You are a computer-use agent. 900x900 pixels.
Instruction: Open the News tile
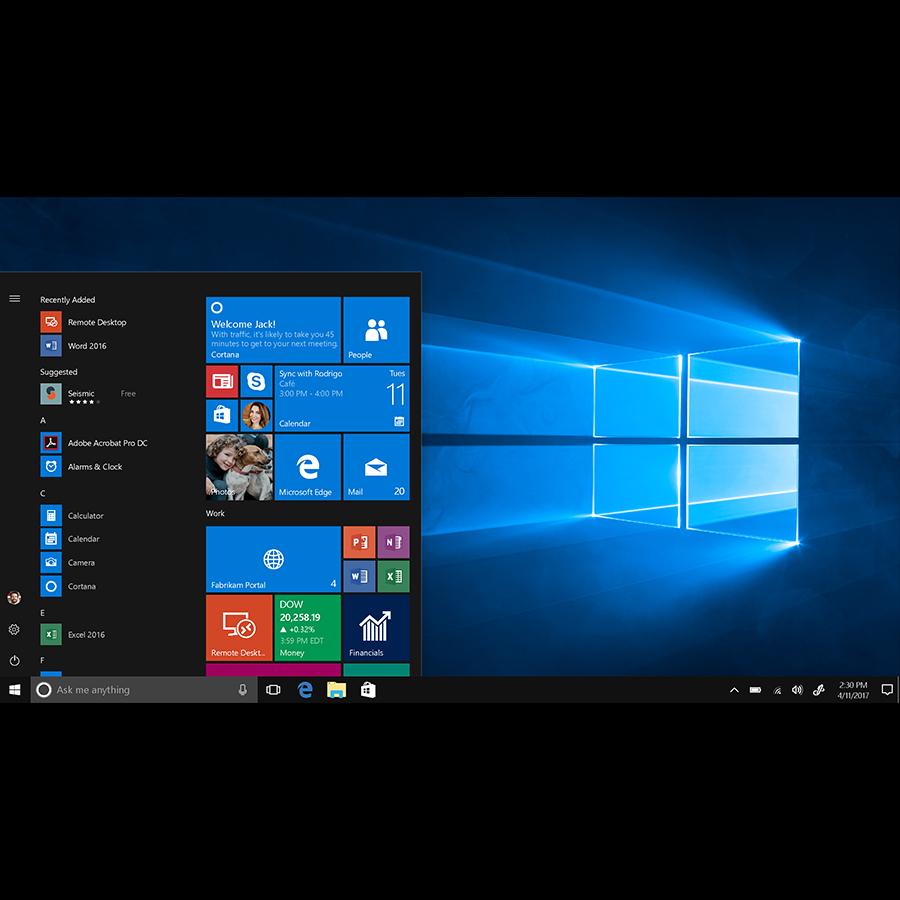click(x=222, y=381)
